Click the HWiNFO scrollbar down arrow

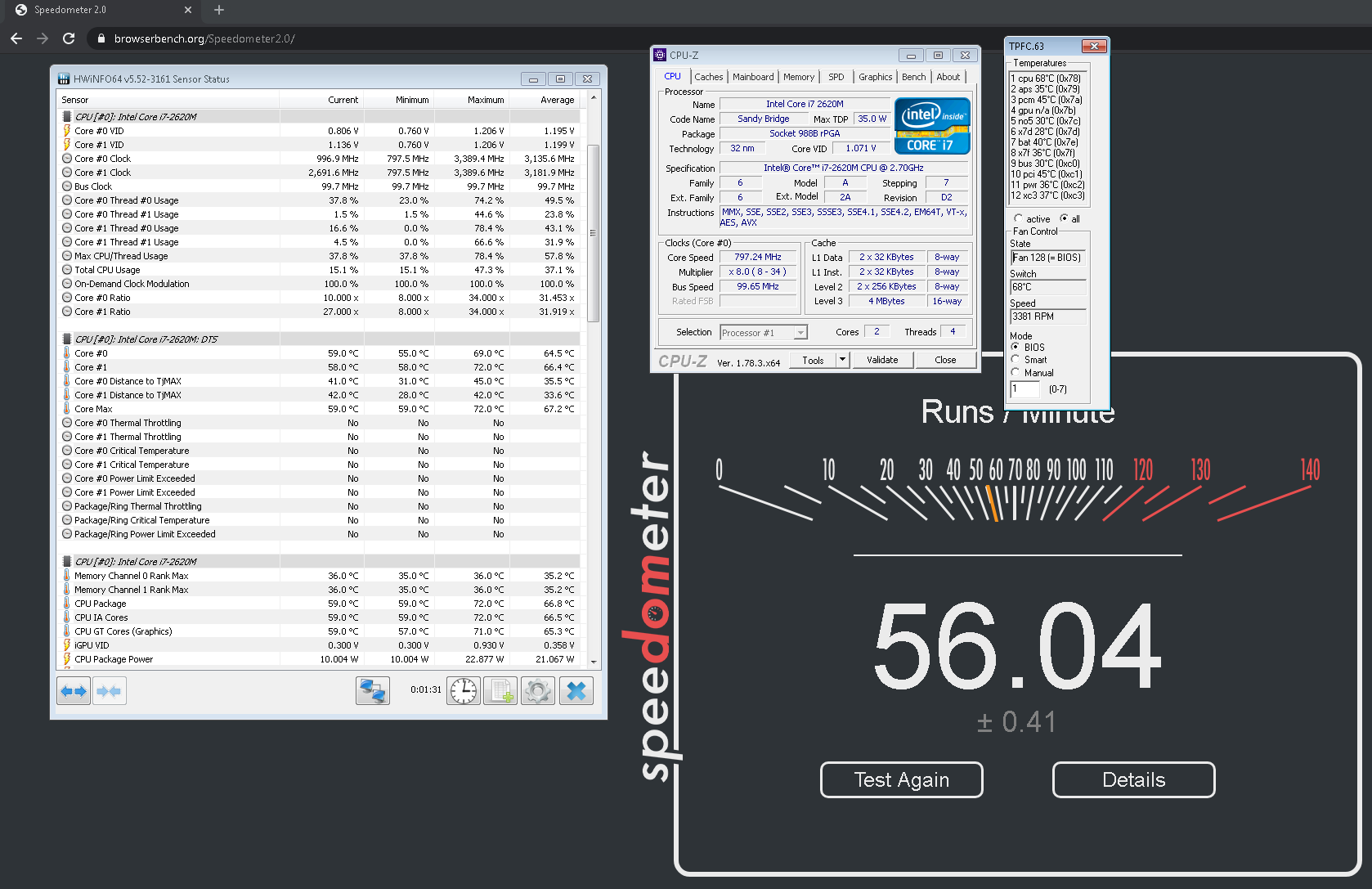594,662
